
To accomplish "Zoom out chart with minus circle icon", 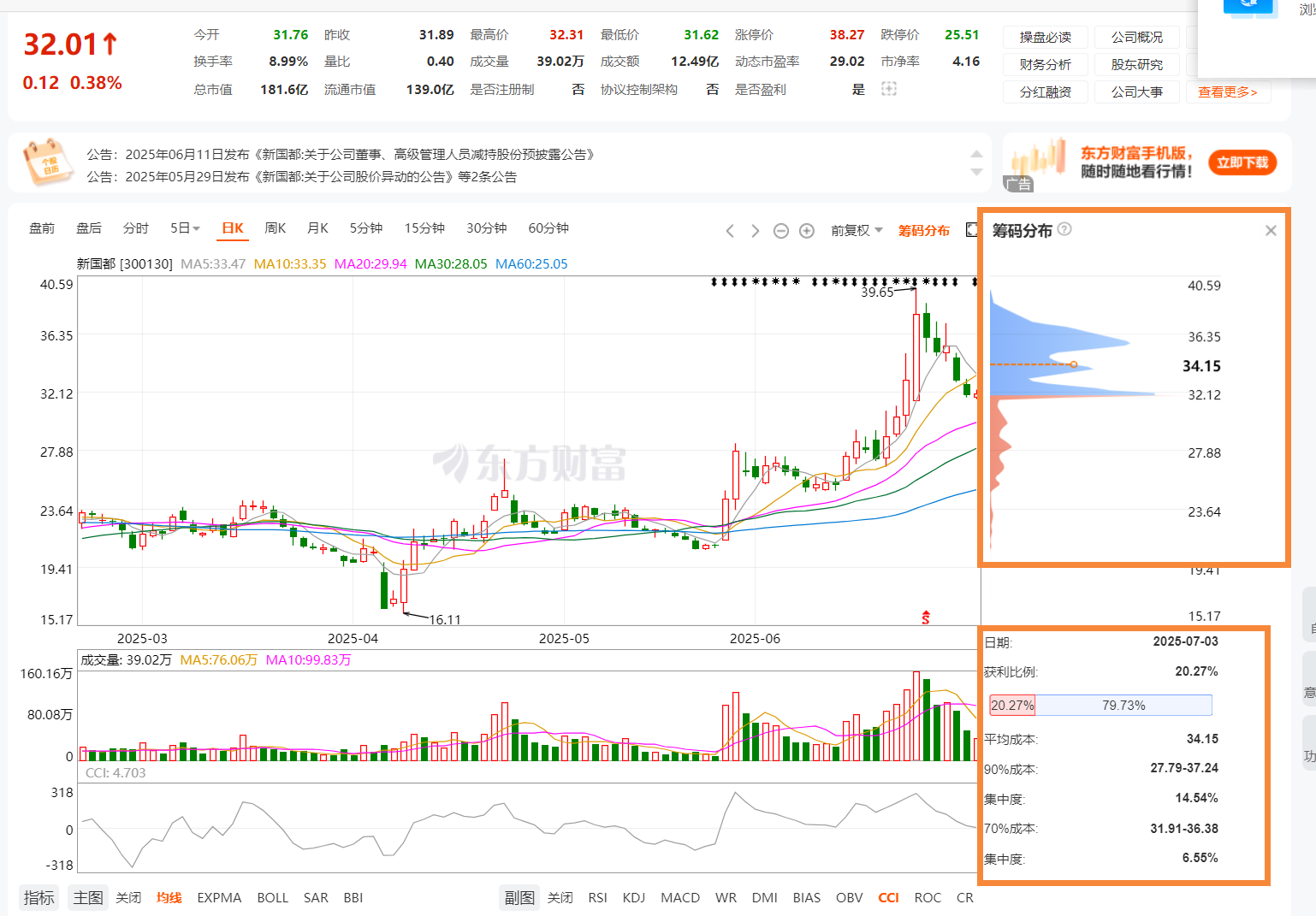I will click(x=780, y=231).
